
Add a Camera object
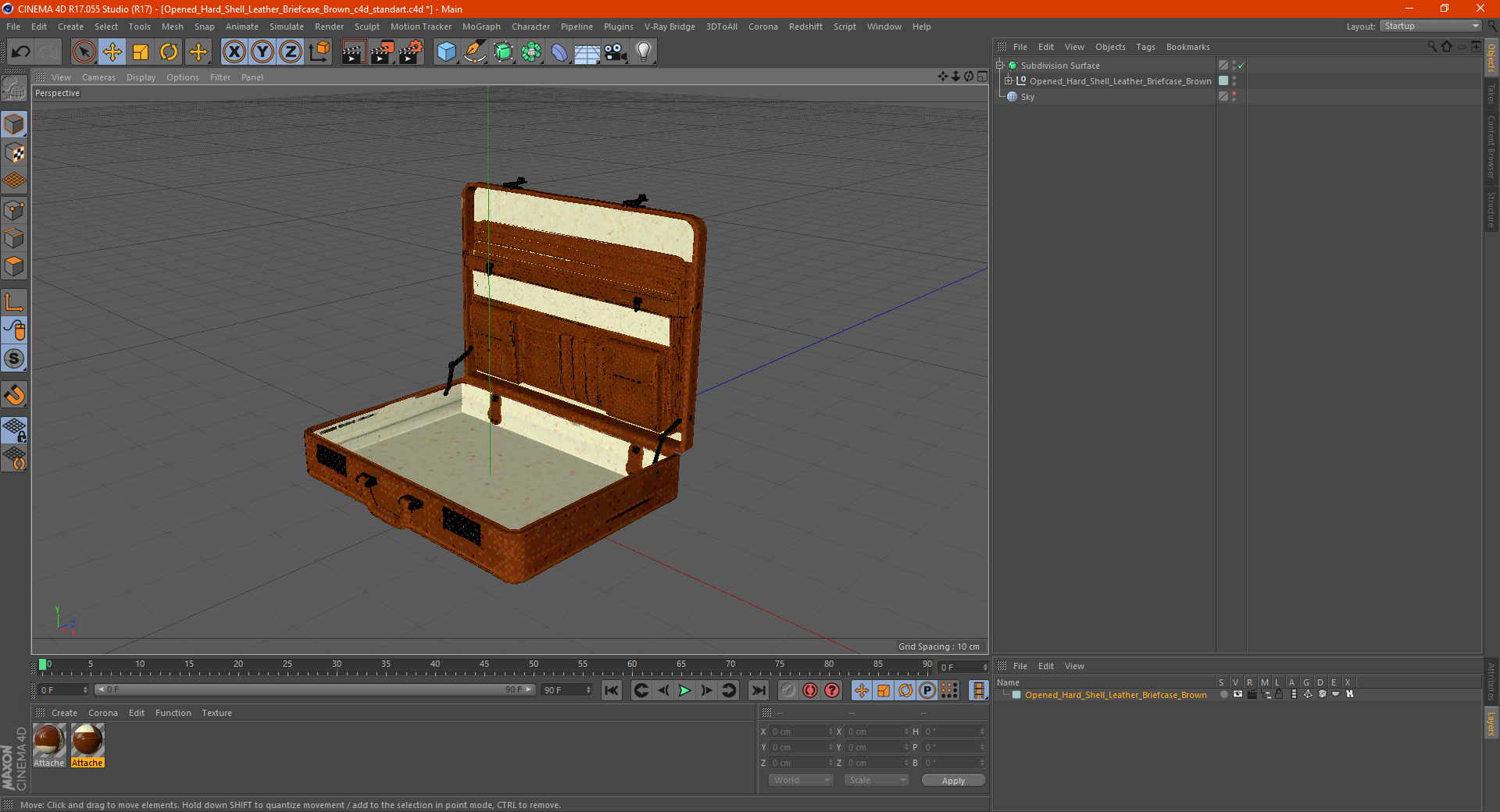click(x=616, y=52)
